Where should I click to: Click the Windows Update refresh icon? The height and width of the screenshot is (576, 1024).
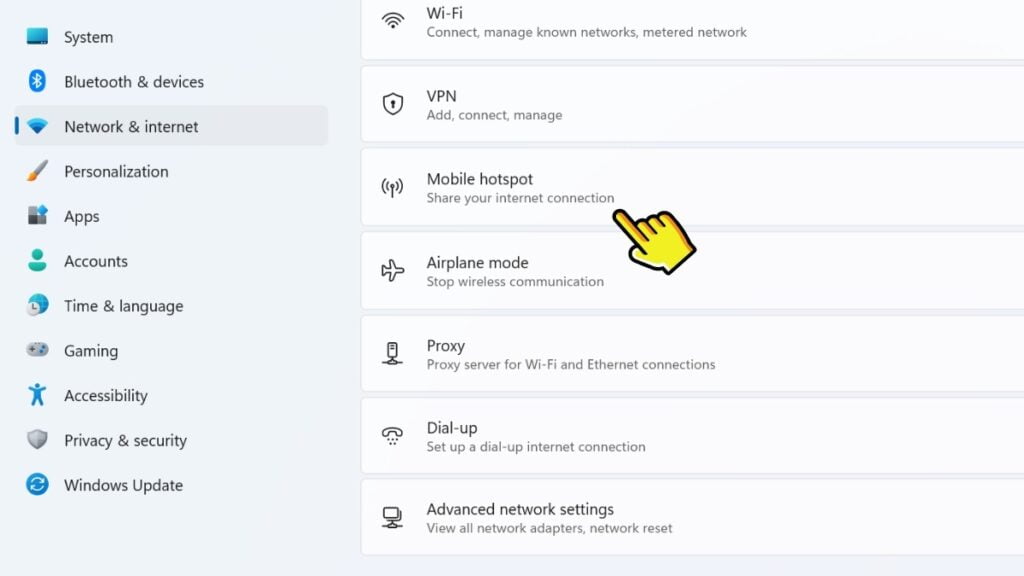(36, 484)
